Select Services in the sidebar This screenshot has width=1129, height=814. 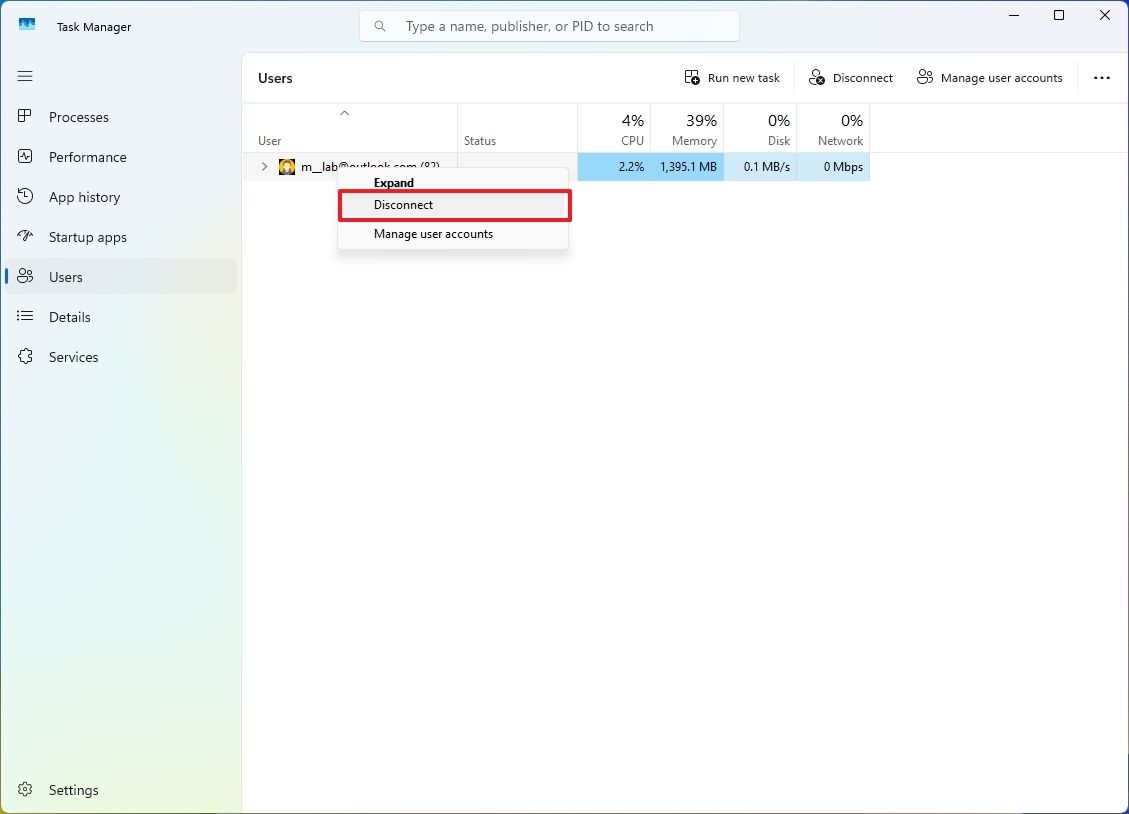[74, 357]
